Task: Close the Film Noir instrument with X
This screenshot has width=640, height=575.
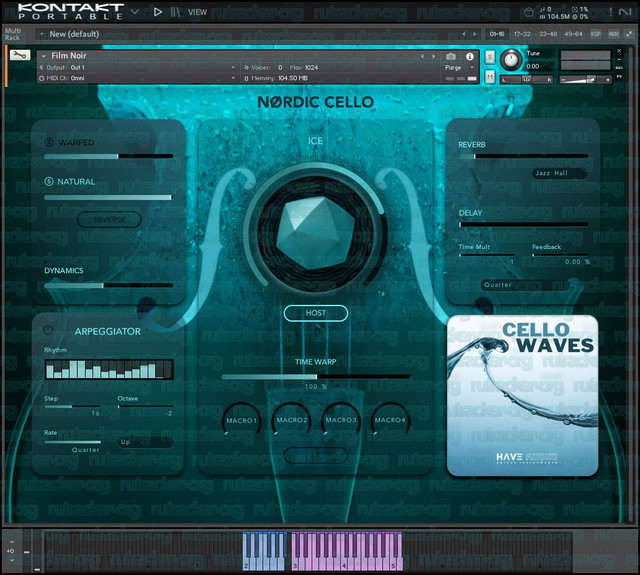Action: [619, 51]
